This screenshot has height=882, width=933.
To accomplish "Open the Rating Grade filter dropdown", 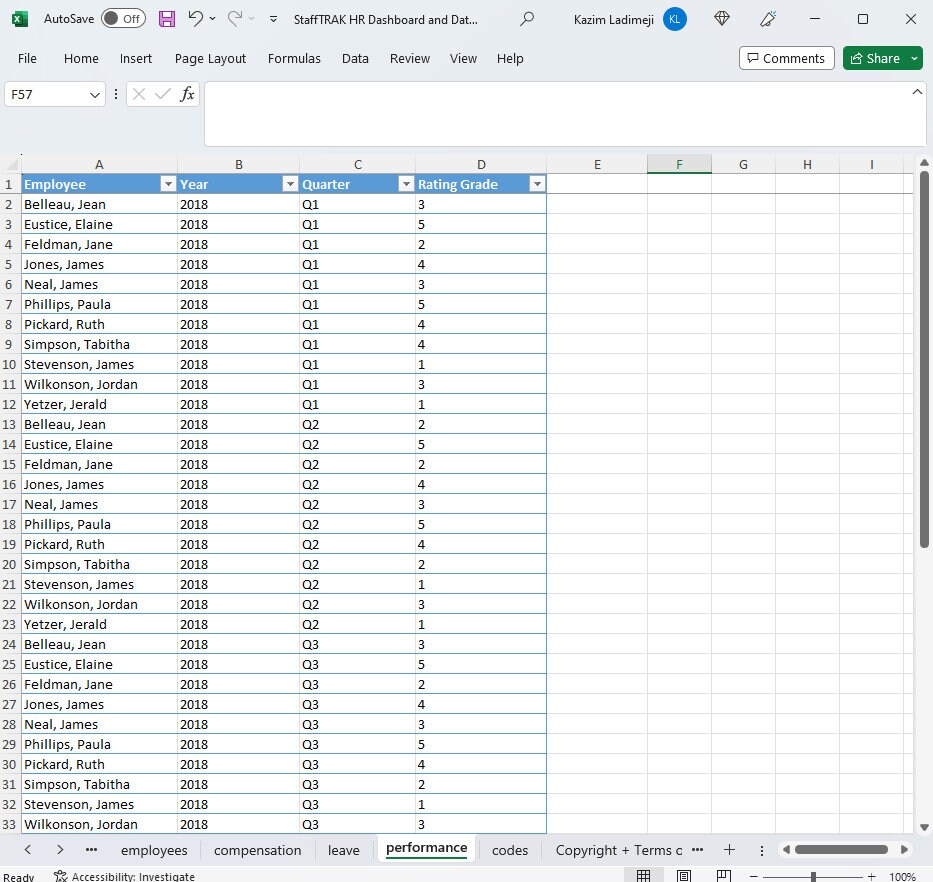I will (537, 184).
